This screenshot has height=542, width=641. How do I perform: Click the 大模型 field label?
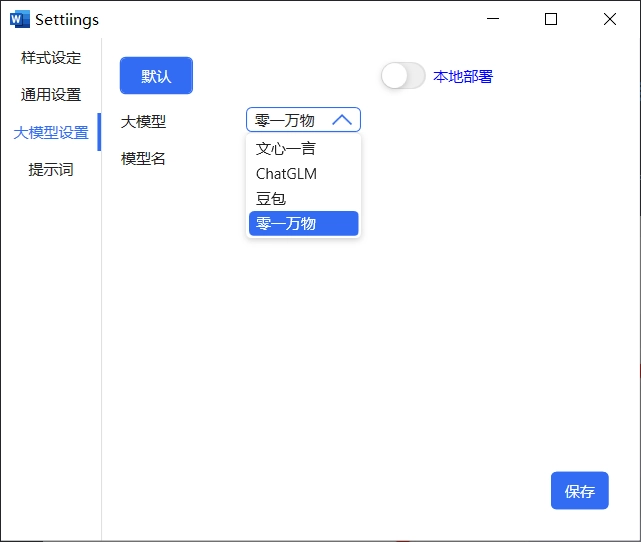pos(143,121)
